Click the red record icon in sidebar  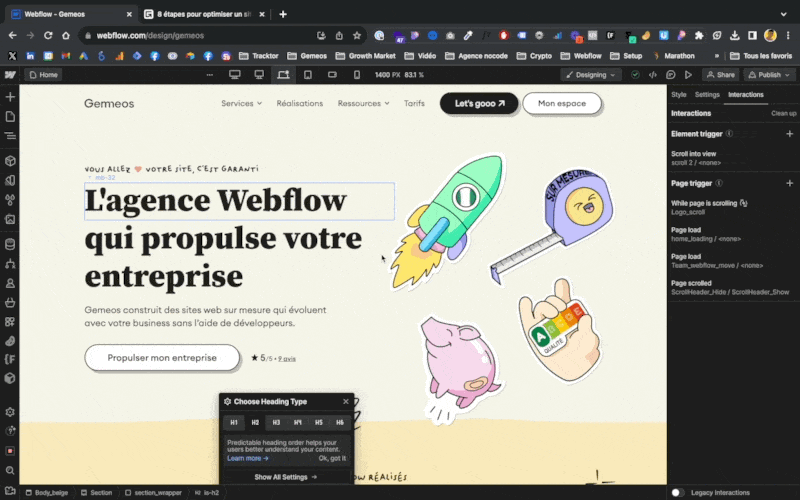point(10,451)
